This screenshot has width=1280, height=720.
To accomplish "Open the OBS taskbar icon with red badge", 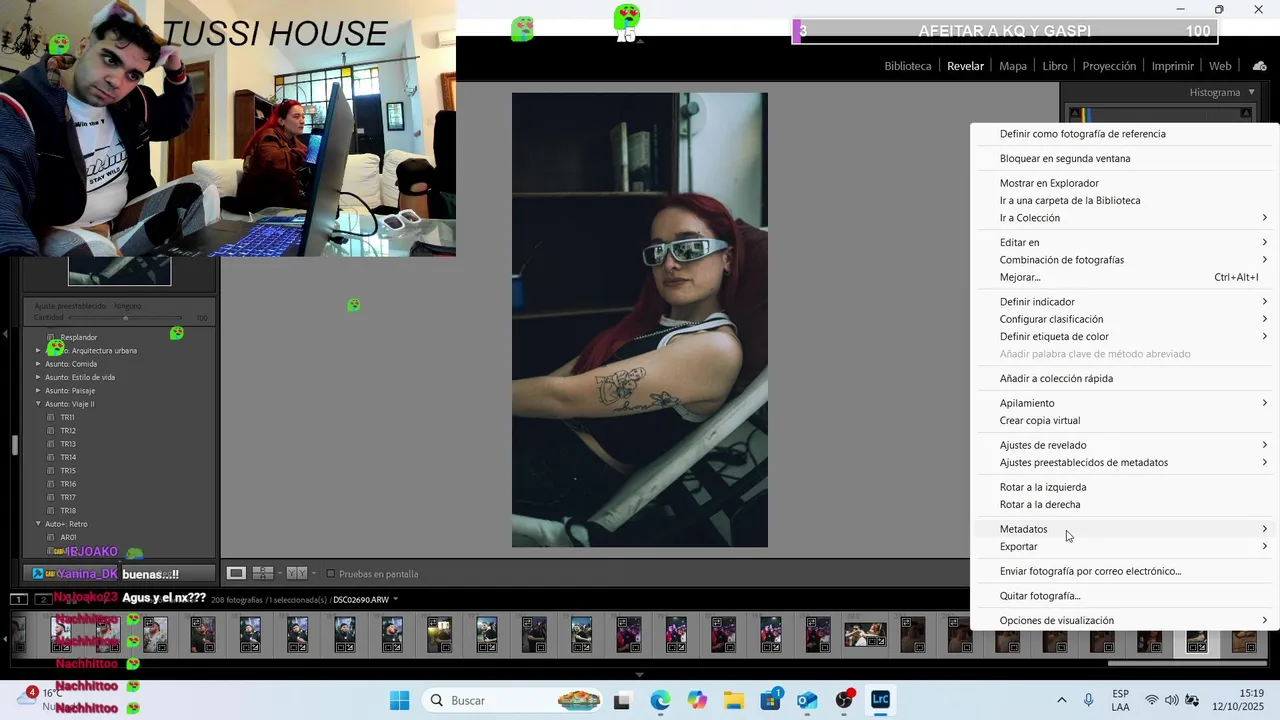I will point(845,700).
